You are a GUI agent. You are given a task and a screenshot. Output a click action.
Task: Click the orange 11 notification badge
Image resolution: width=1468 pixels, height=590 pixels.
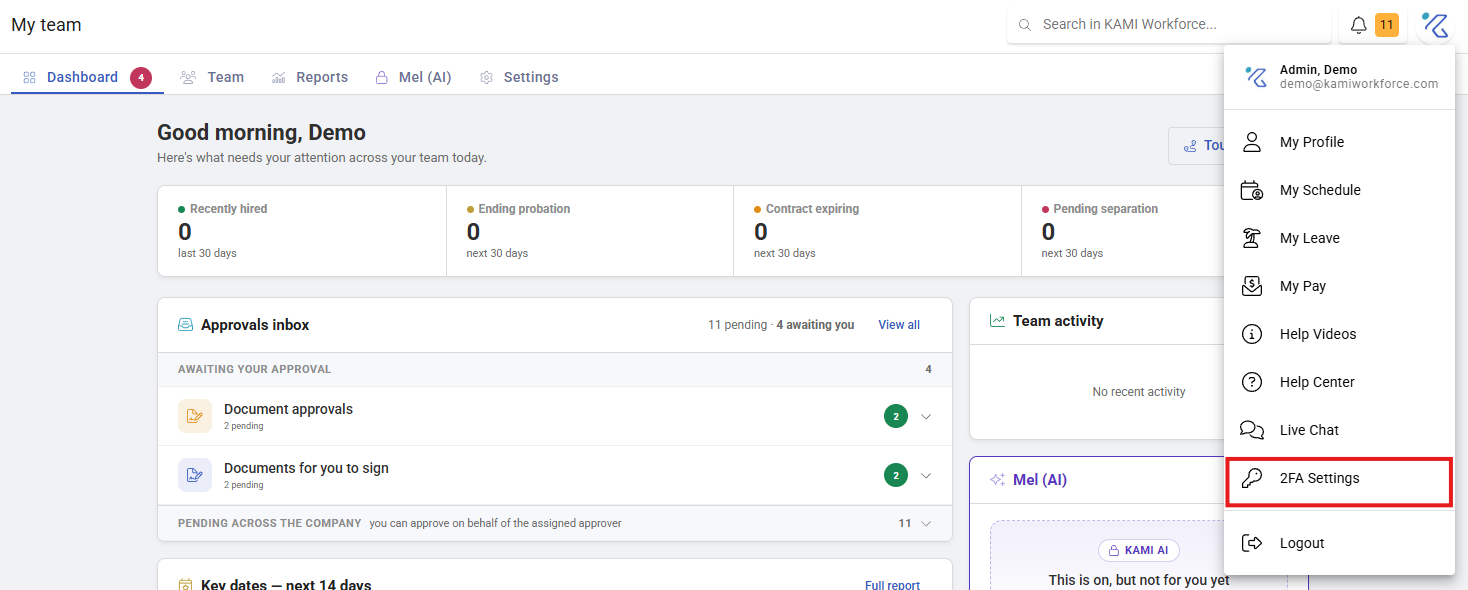[1387, 25]
